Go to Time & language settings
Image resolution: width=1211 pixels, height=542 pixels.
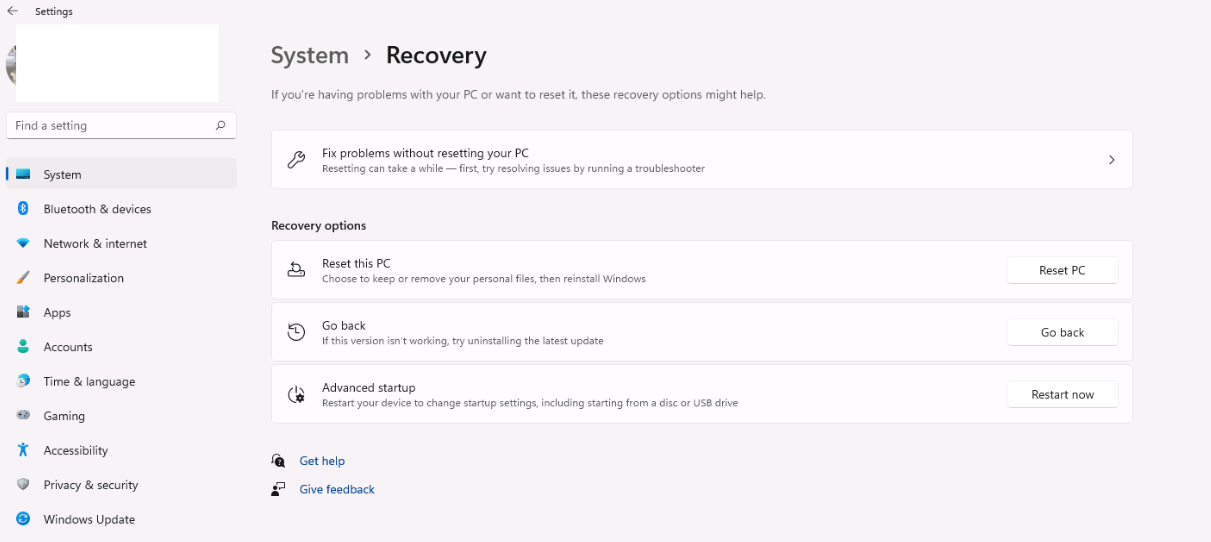[x=89, y=382]
